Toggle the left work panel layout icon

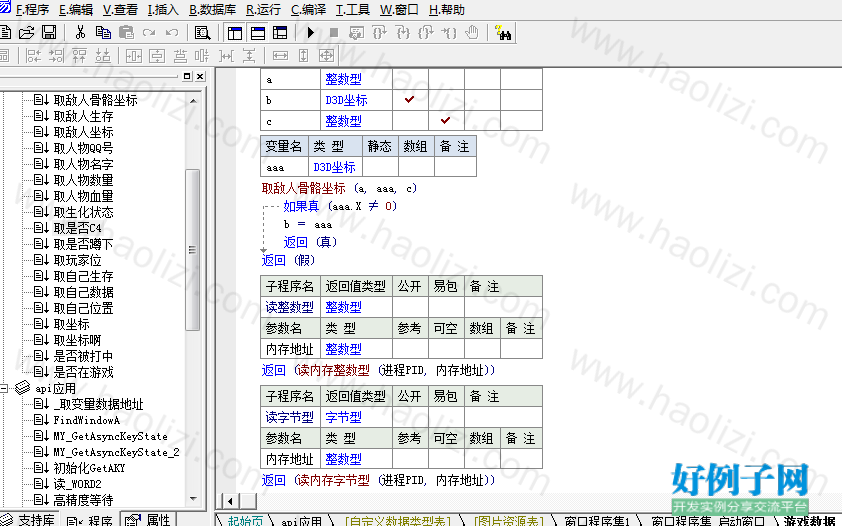click(235, 33)
